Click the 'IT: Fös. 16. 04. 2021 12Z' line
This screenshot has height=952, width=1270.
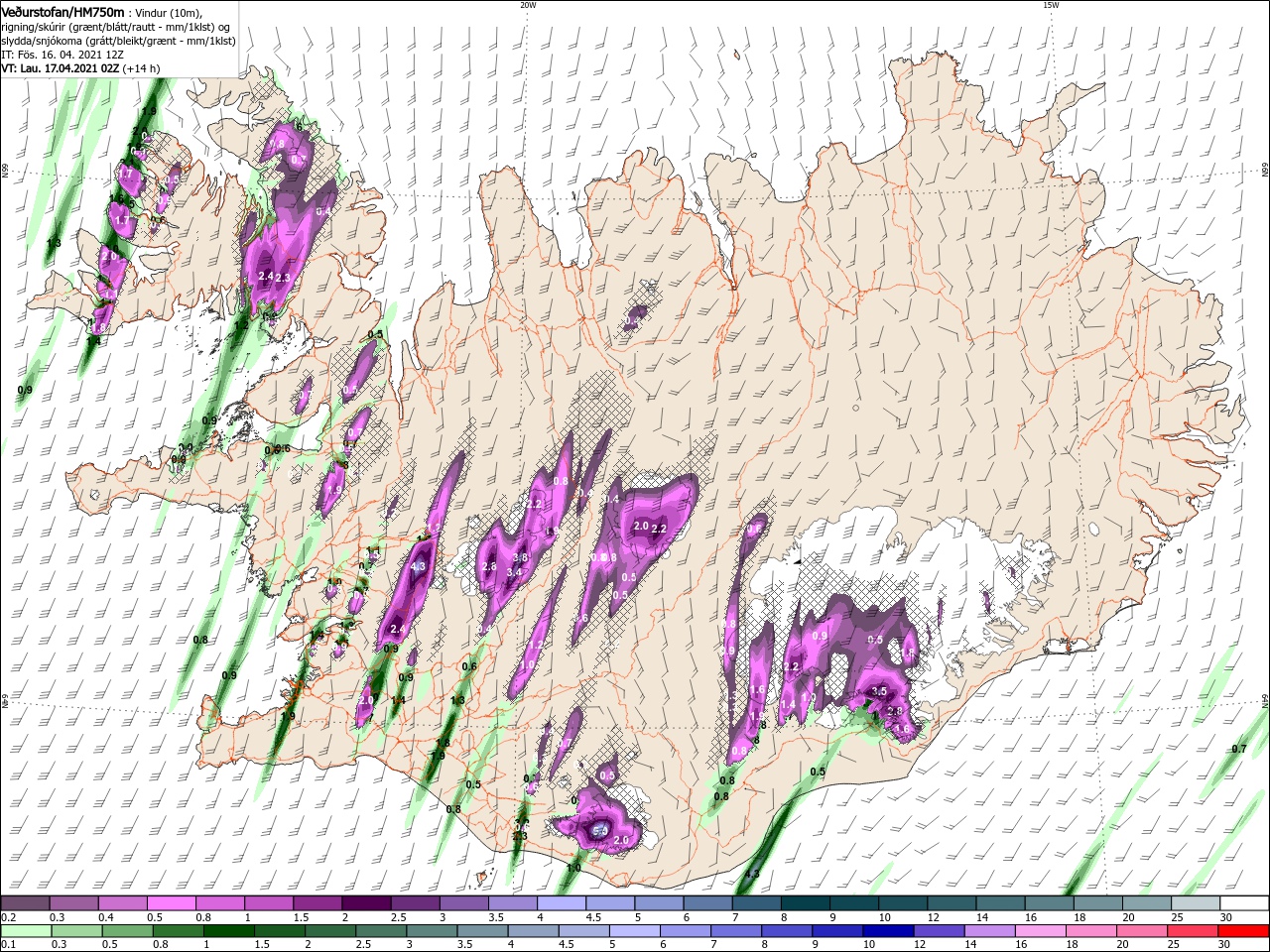pyautogui.click(x=62, y=55)
